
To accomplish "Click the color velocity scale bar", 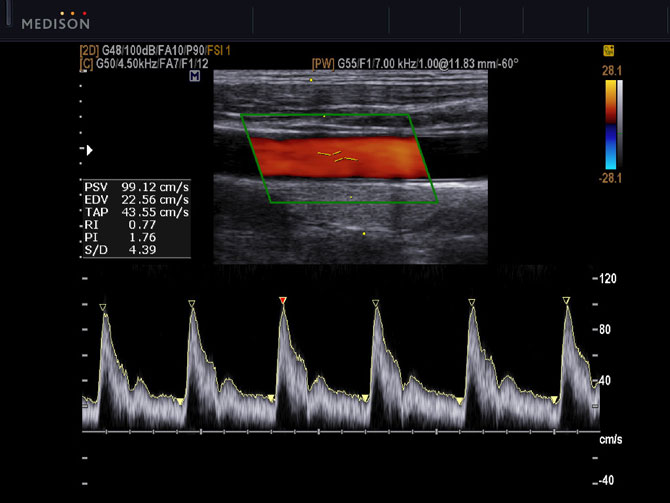I will point(613,125).
